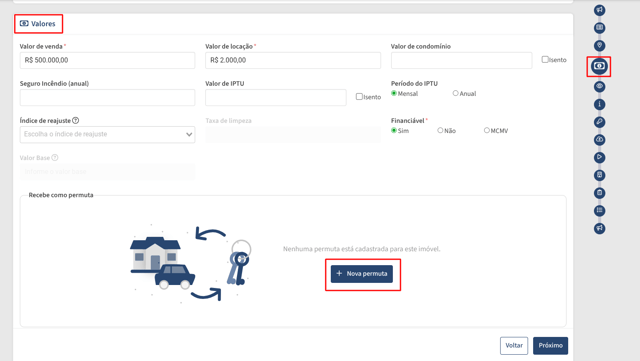The height and width of the screenshot is (361, 640).
Task: Click the Nenhuma permuta está cadastrada message
Action: 362,249
